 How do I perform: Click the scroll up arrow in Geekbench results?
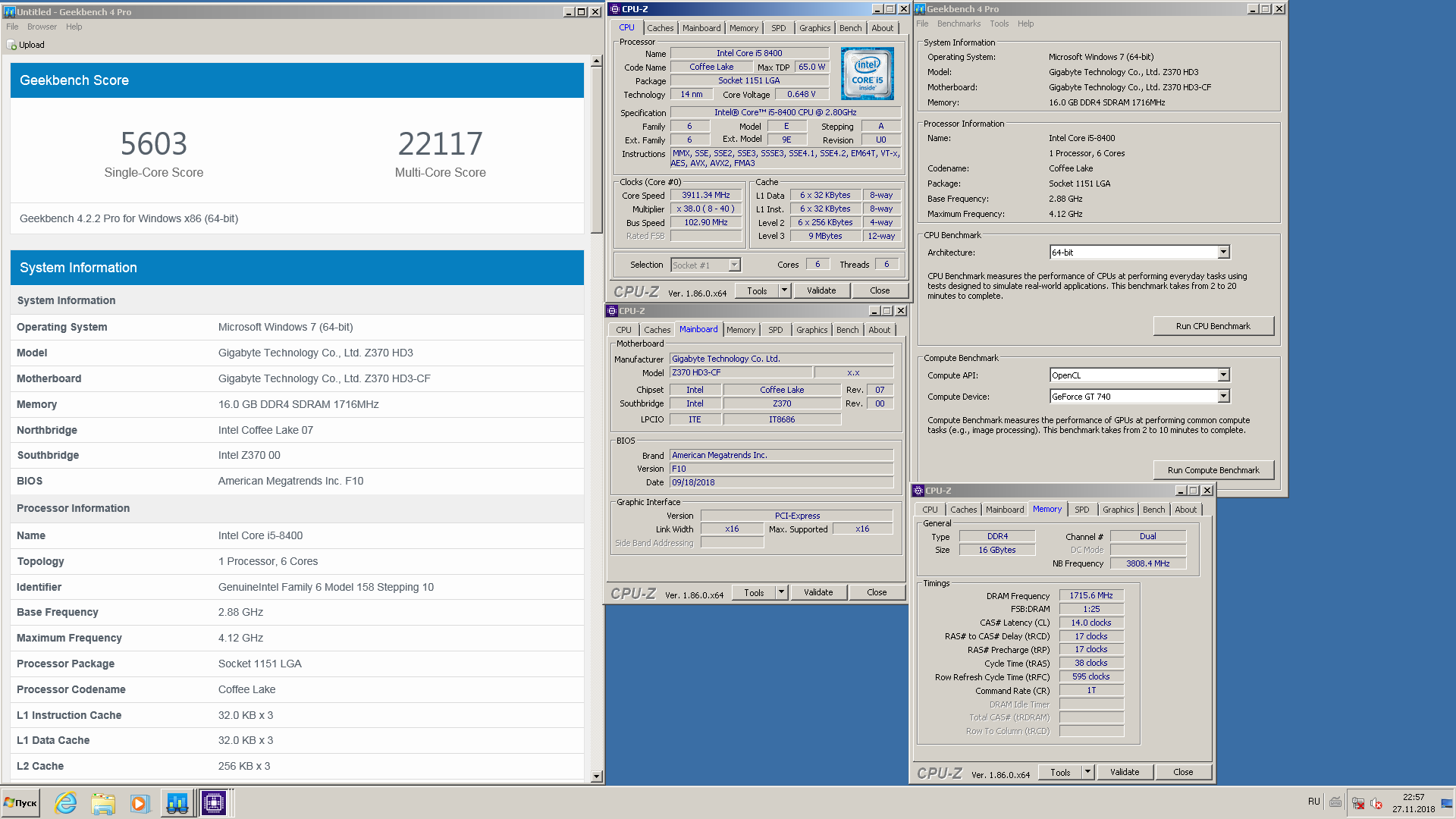pyautogui.click(x=596, y=61)
